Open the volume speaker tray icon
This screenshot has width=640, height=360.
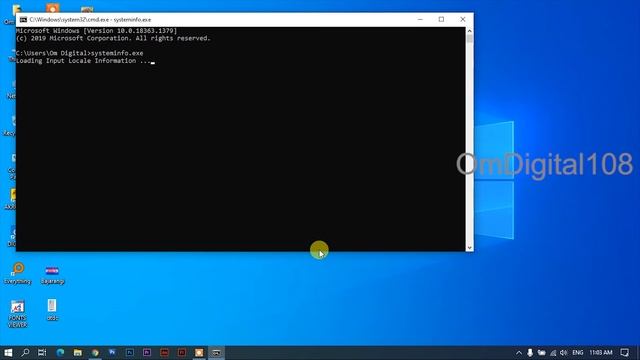pos(564,353)
